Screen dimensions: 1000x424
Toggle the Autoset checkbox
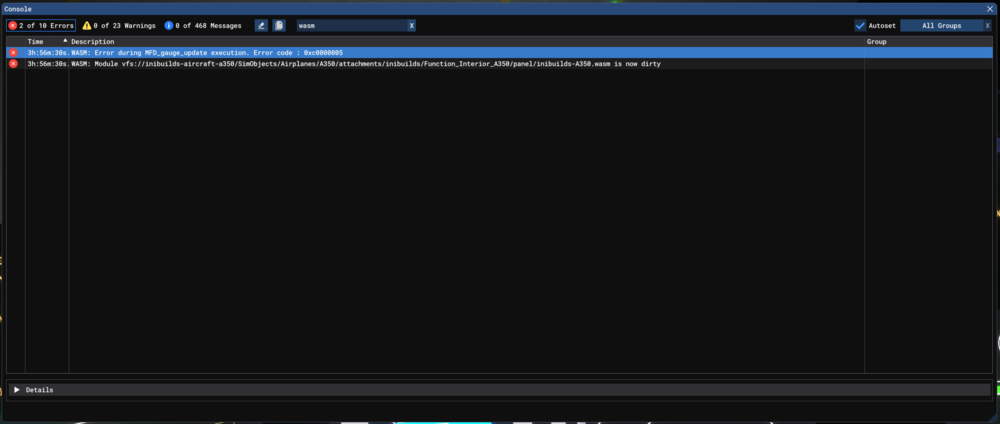point(860,26)
